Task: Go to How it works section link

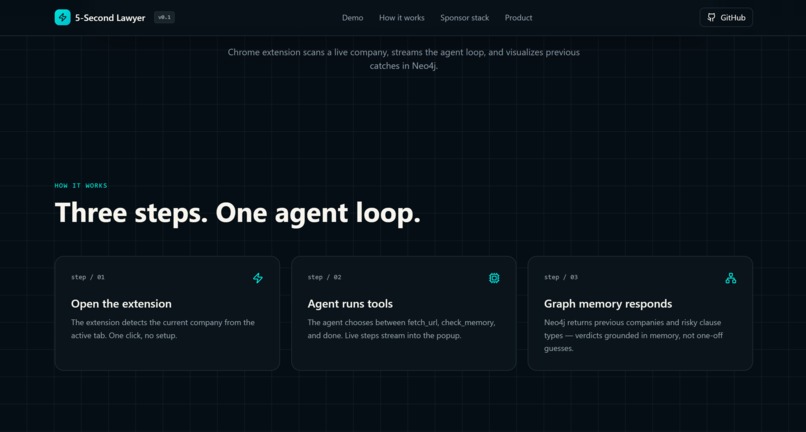Action: click(402, 17)
